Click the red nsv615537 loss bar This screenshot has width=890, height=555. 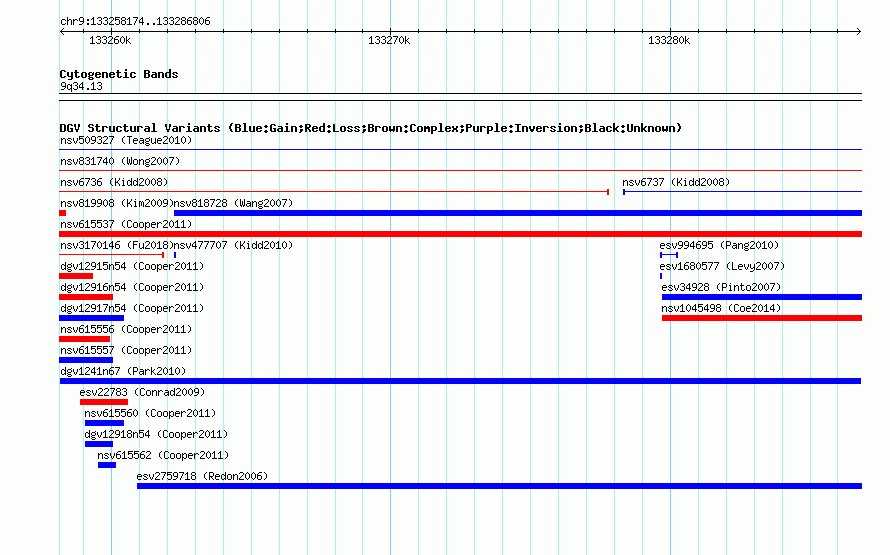[x=460, y=234]
